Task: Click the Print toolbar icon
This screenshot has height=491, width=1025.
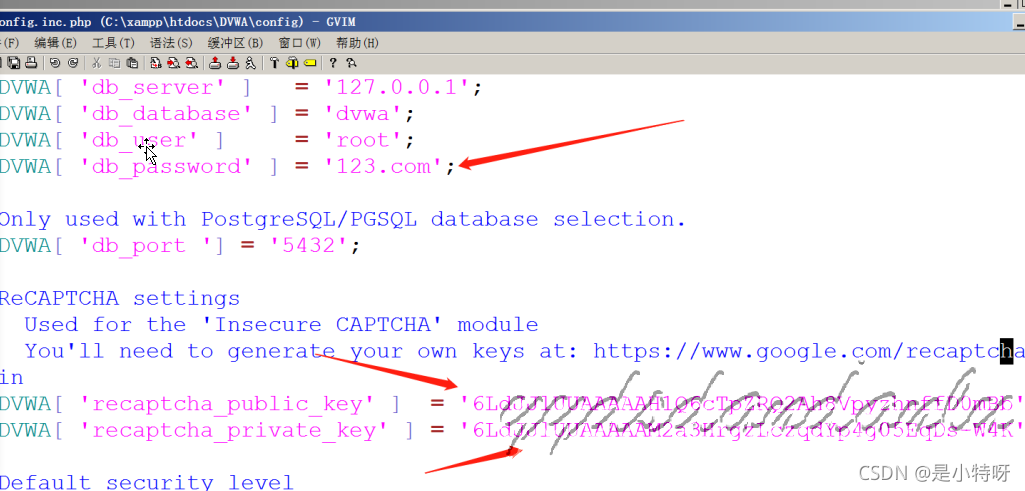Action: coord(31,63)
